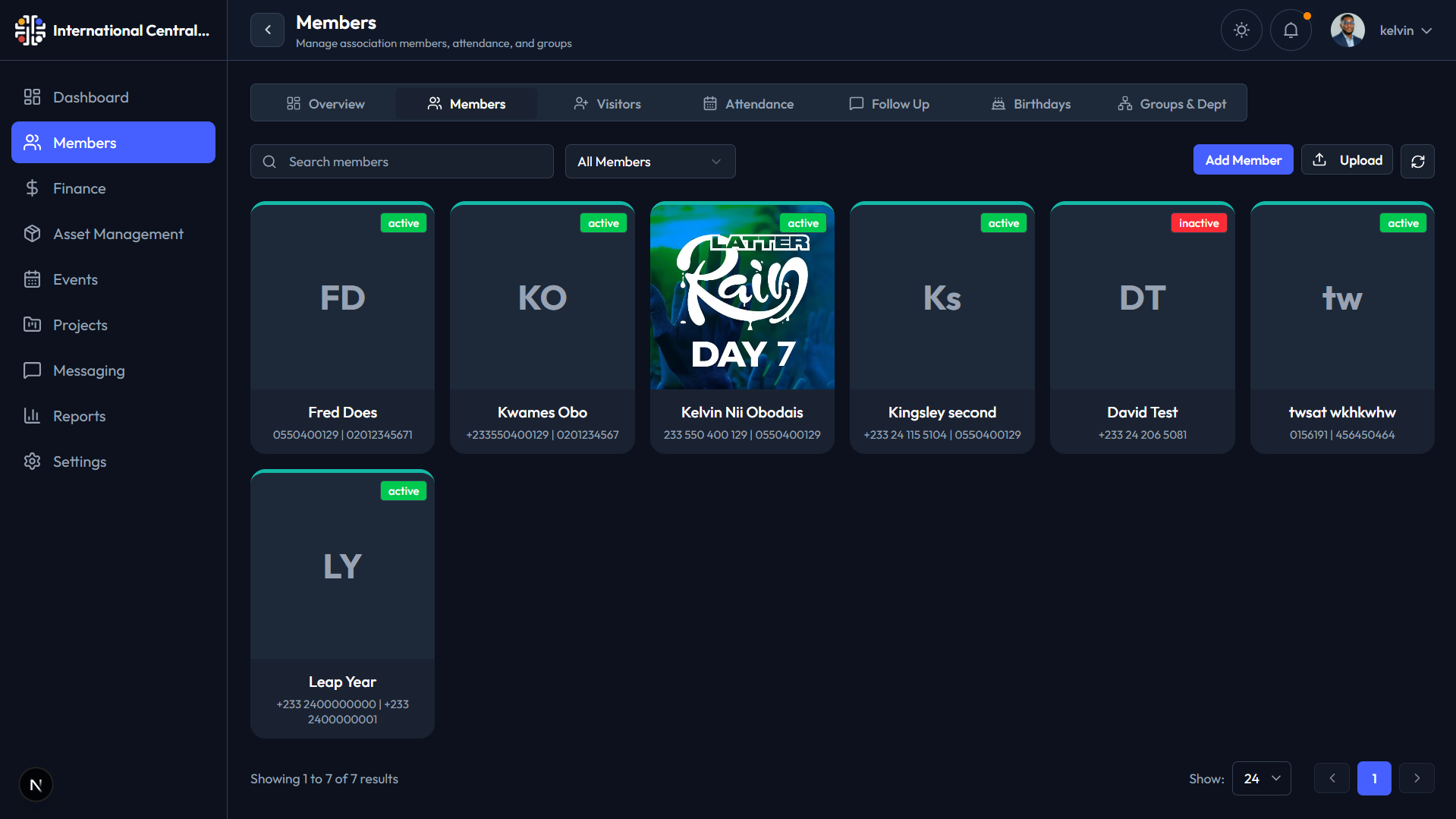This screenshot has width=1456, height=819.
Task: Open the Dashboard sidebar icon
Action: pos(32,96)
